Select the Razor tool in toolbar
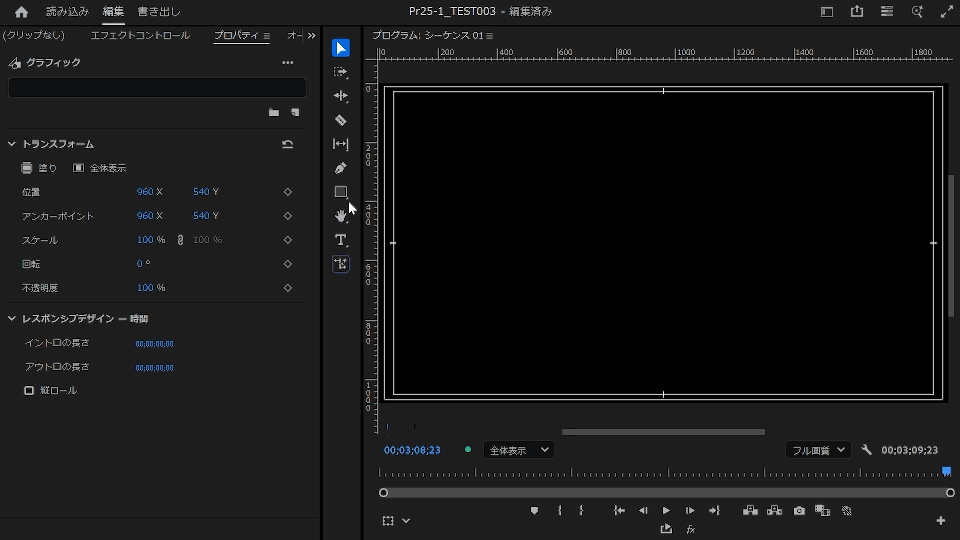 click(x=341, y=120)
